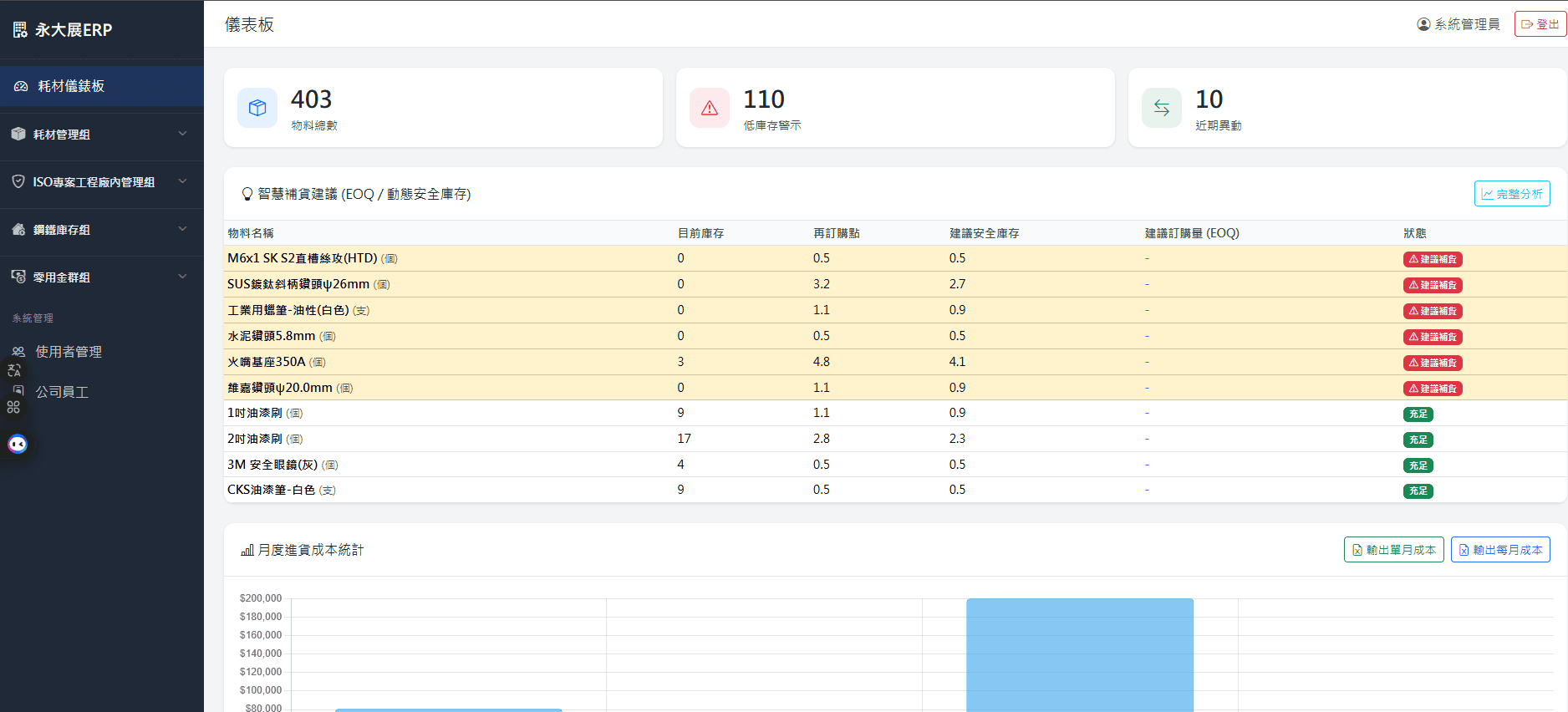The width and height of the screenshot is (1568, 712).
Task: Select the 3M 安全眼鏡(灰) row name
Action: point(272,465)
